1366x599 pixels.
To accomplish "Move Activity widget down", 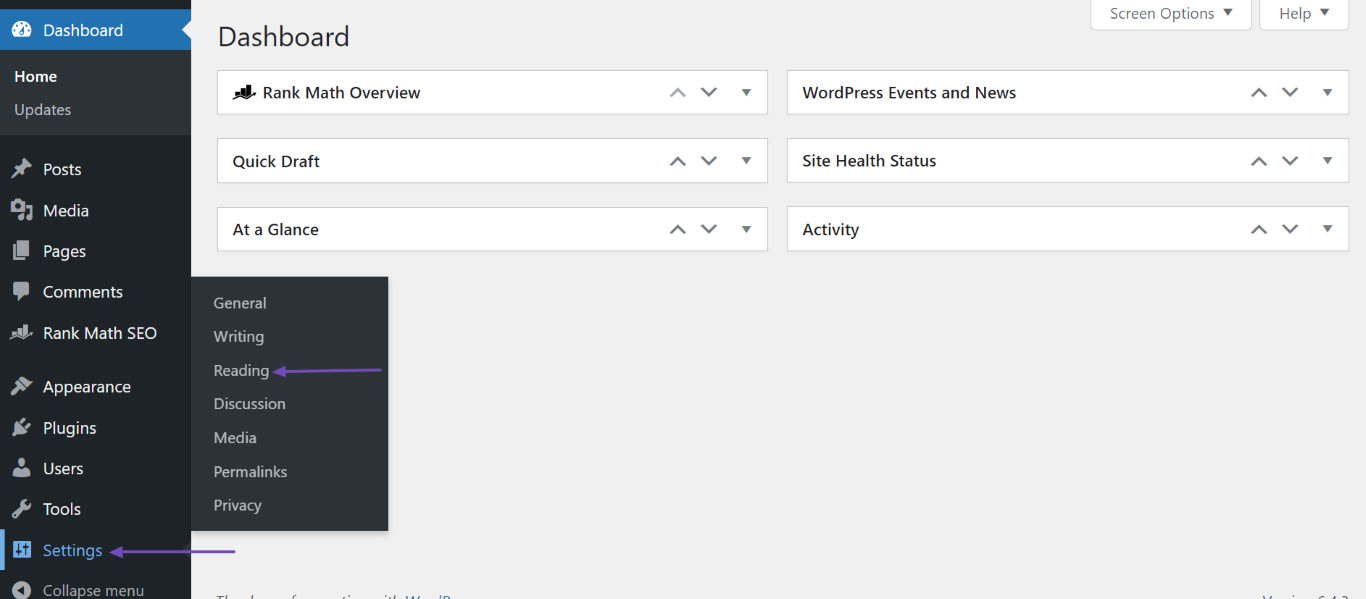I will click(1290, 229).
